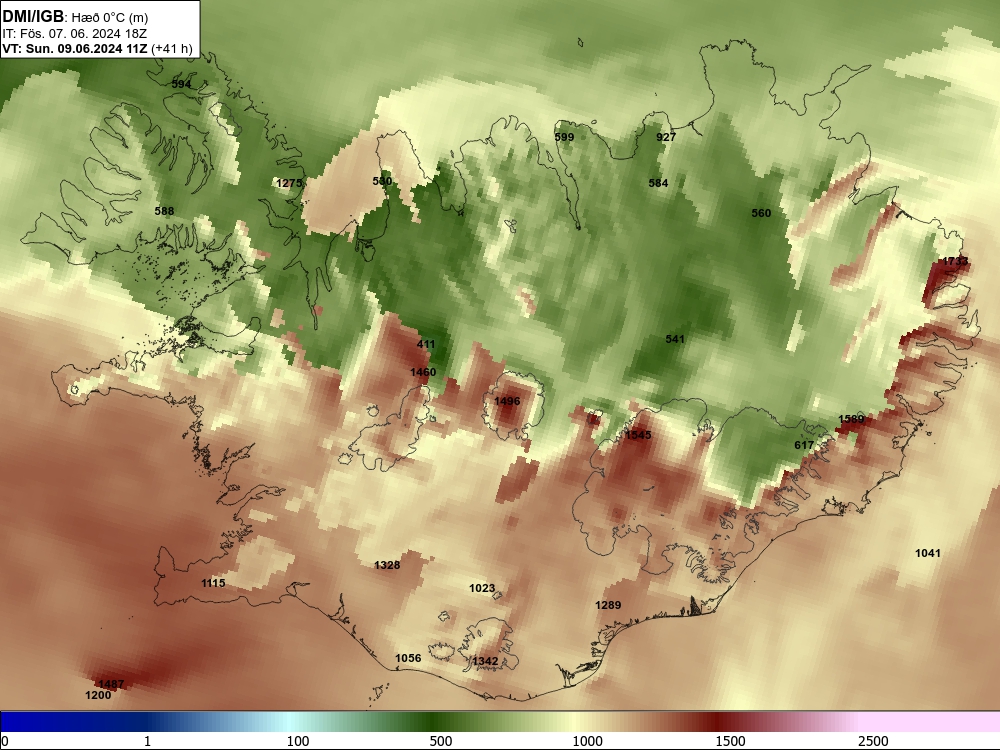Screen dimensions: 1000x750
Task: Click the 1342 value on the map
Action: 485,661
